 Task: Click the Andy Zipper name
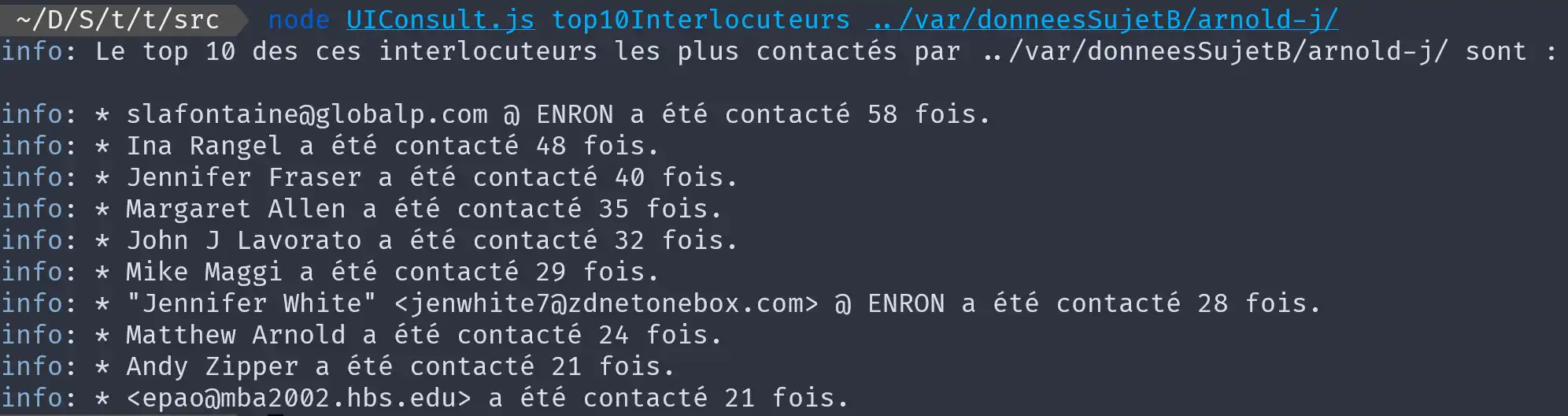click(x=212, y=367)
